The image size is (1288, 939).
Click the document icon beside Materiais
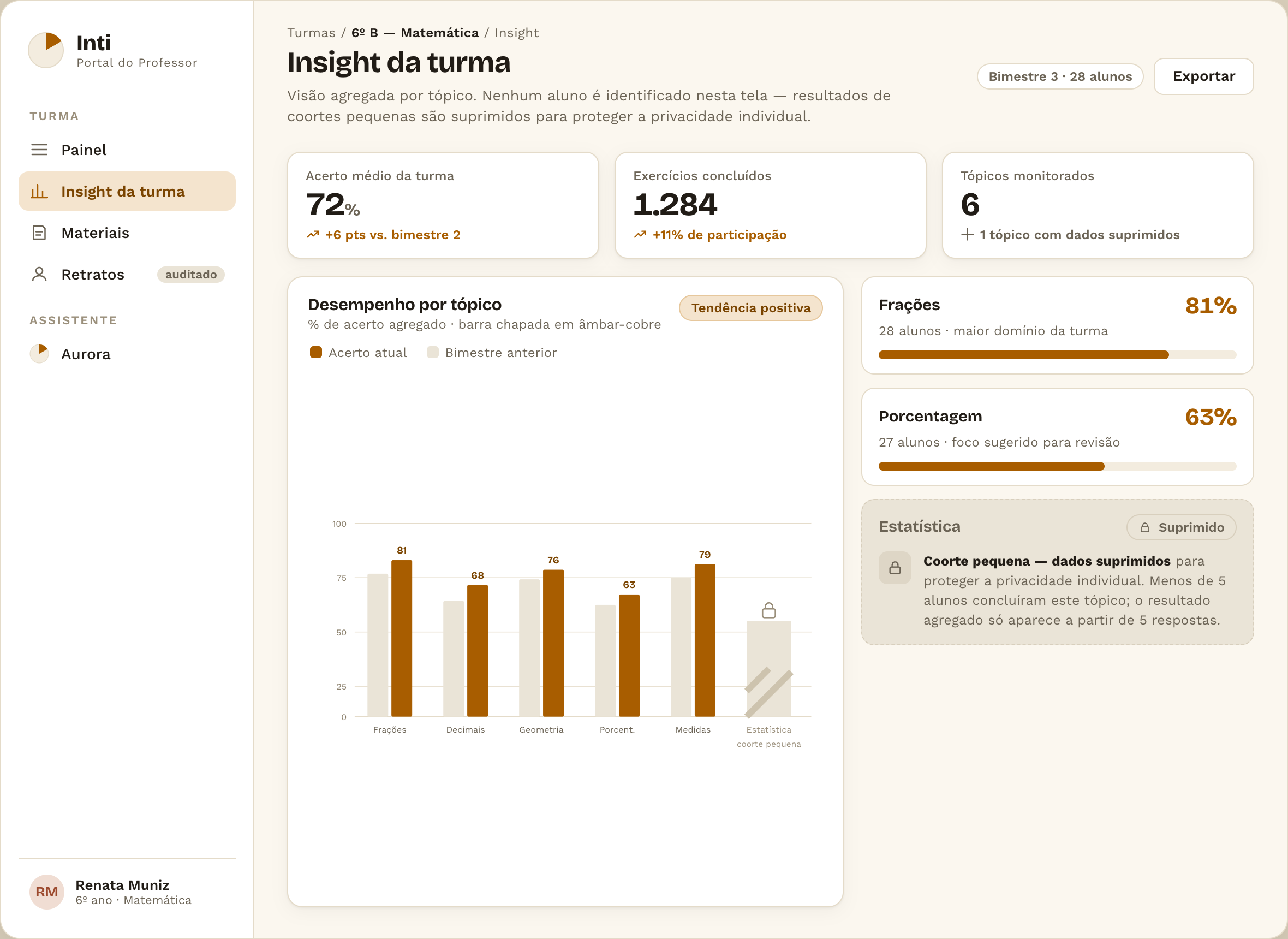point(39,233)
